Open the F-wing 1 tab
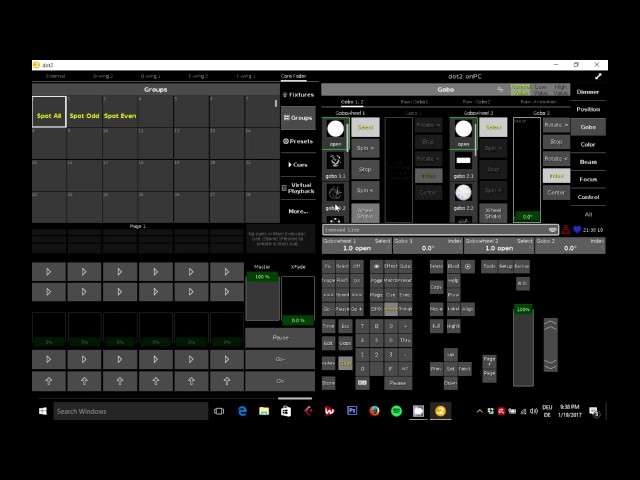 pyautogui.click(x=246, y=76)
